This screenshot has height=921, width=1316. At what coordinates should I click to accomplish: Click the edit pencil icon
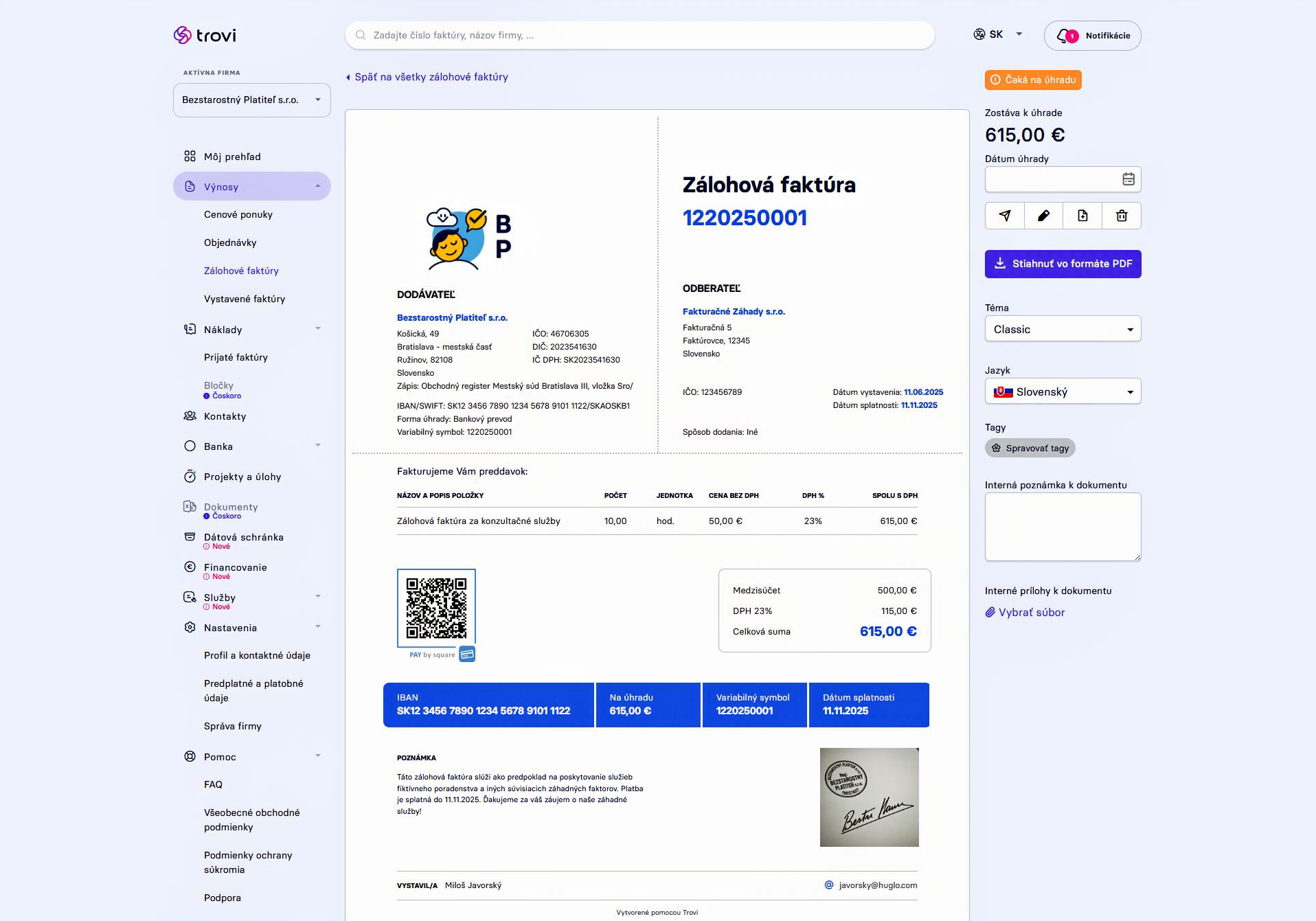coord(1043,216)
